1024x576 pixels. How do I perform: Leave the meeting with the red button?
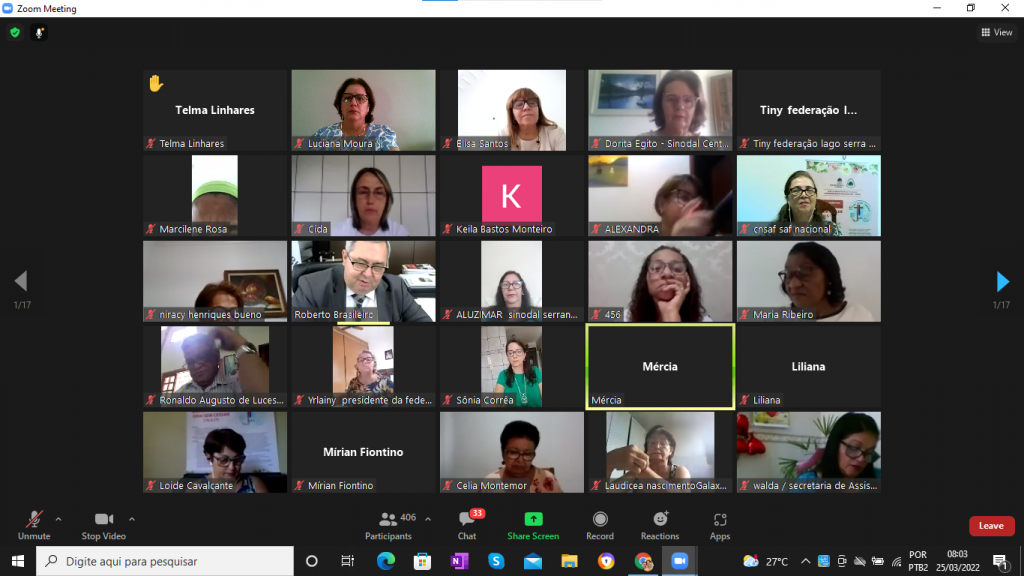(991, 526)
